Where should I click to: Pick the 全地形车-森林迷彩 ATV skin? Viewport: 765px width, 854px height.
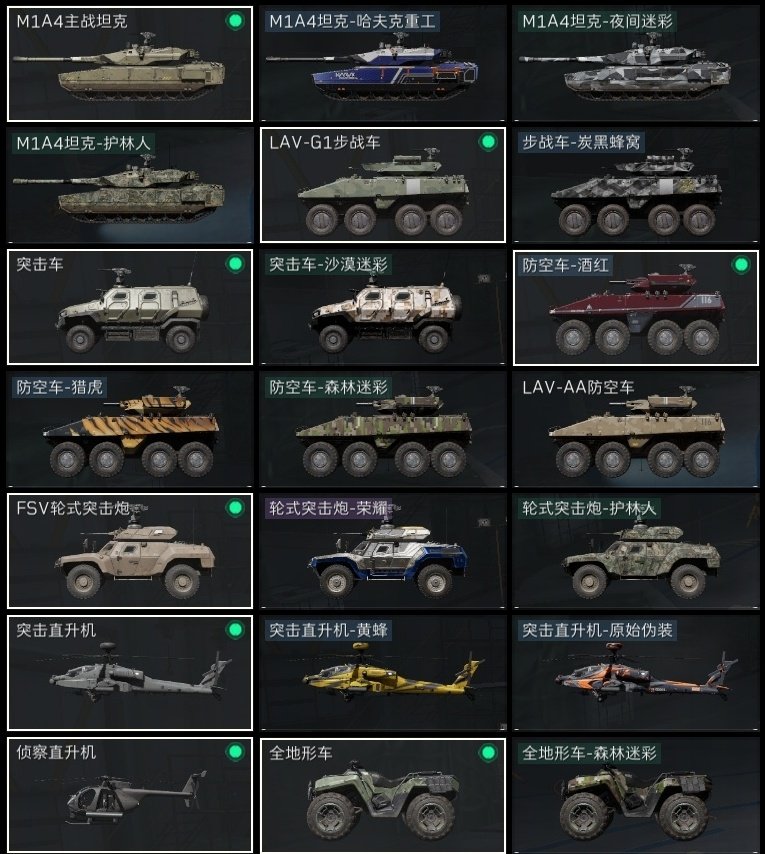[636, 796]
